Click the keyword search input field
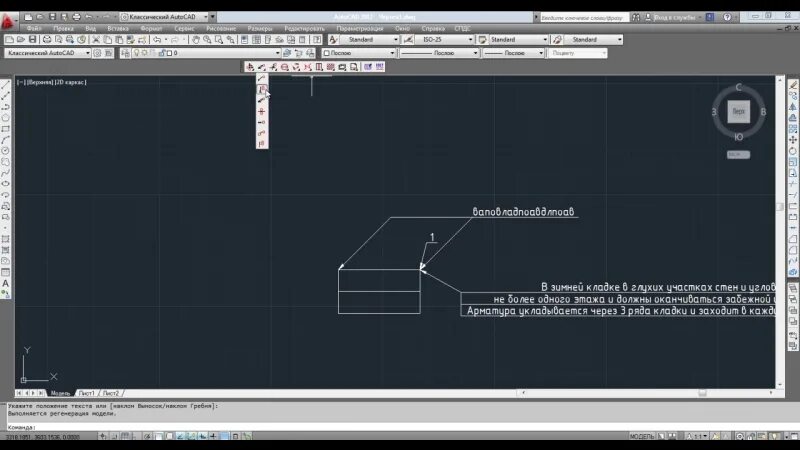Viewport: 800px width, 450px height. tap(584, 17)
